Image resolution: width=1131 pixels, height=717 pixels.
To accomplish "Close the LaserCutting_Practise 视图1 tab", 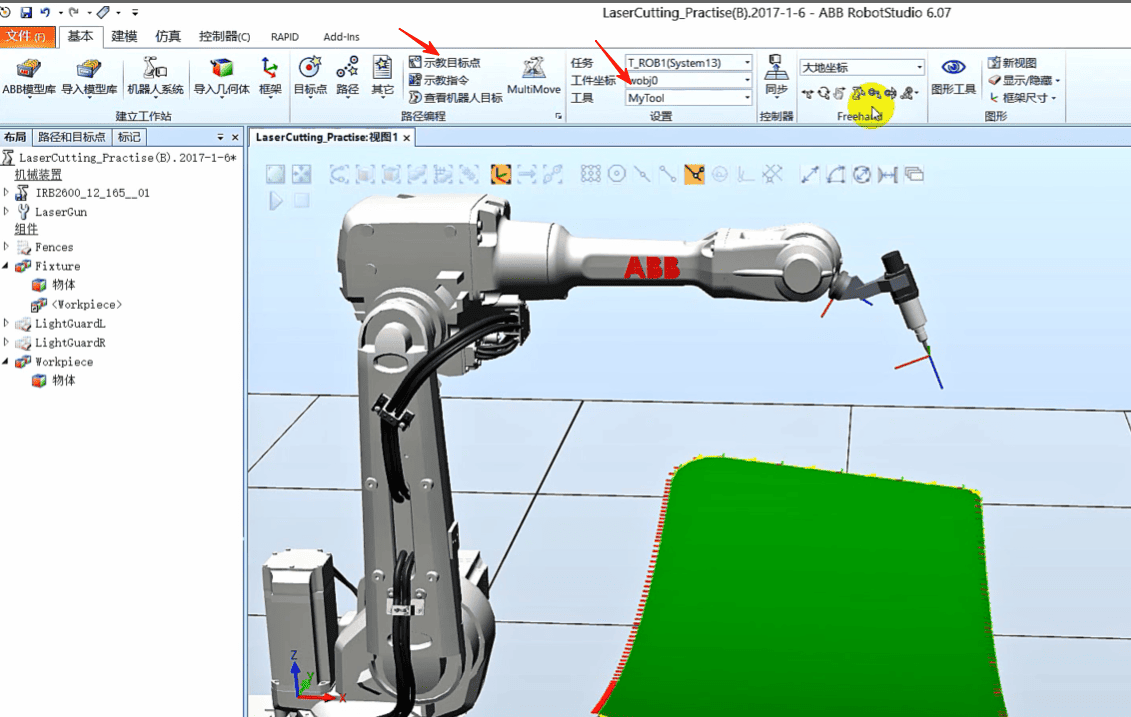I will [407, 138].
